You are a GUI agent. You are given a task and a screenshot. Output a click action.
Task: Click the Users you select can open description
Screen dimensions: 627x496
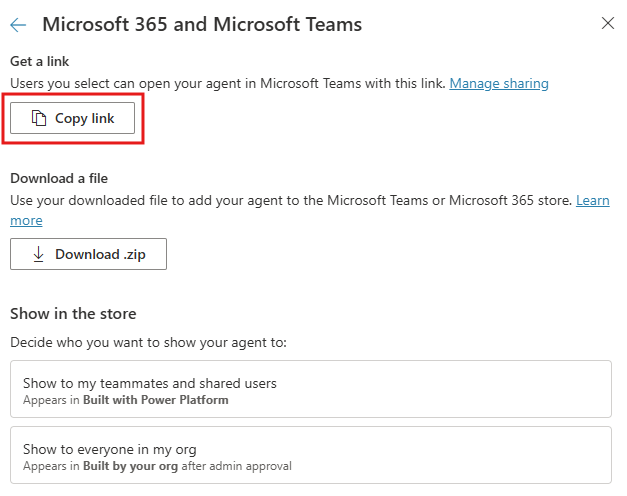(x=228, y=83)
